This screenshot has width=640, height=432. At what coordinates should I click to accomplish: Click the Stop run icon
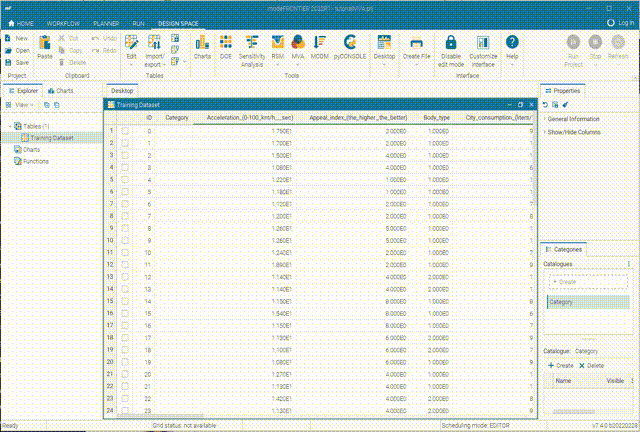pyautogui.click(x=595, y=42)
